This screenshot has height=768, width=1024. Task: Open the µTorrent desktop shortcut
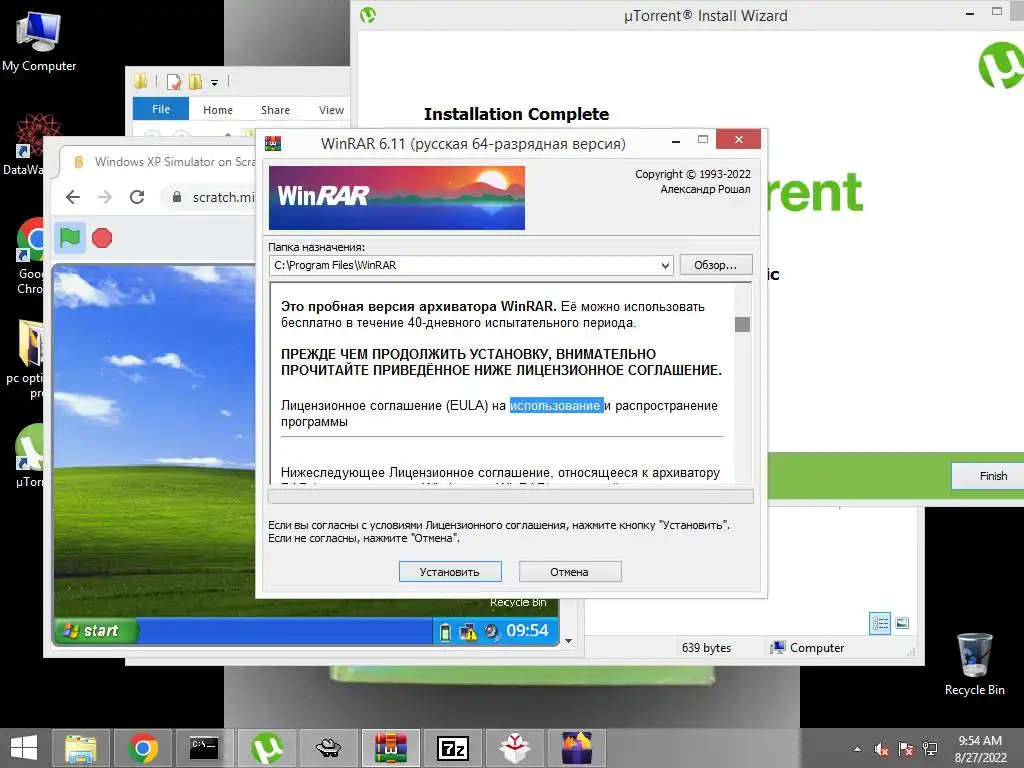[x=29, y=456]
